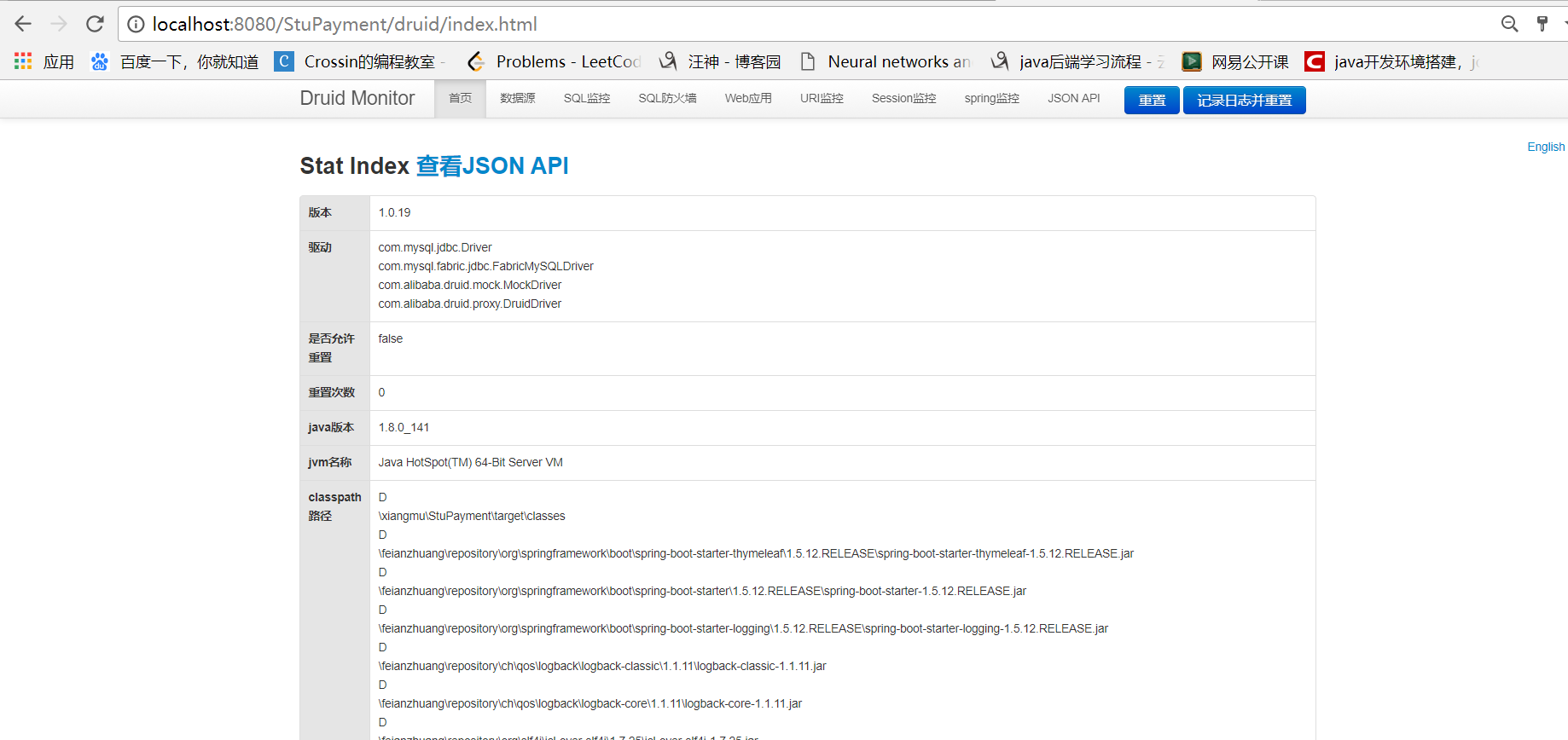
Task: Open the Web应用 tab
Action: pyautogui.click(x=748, y=99)
